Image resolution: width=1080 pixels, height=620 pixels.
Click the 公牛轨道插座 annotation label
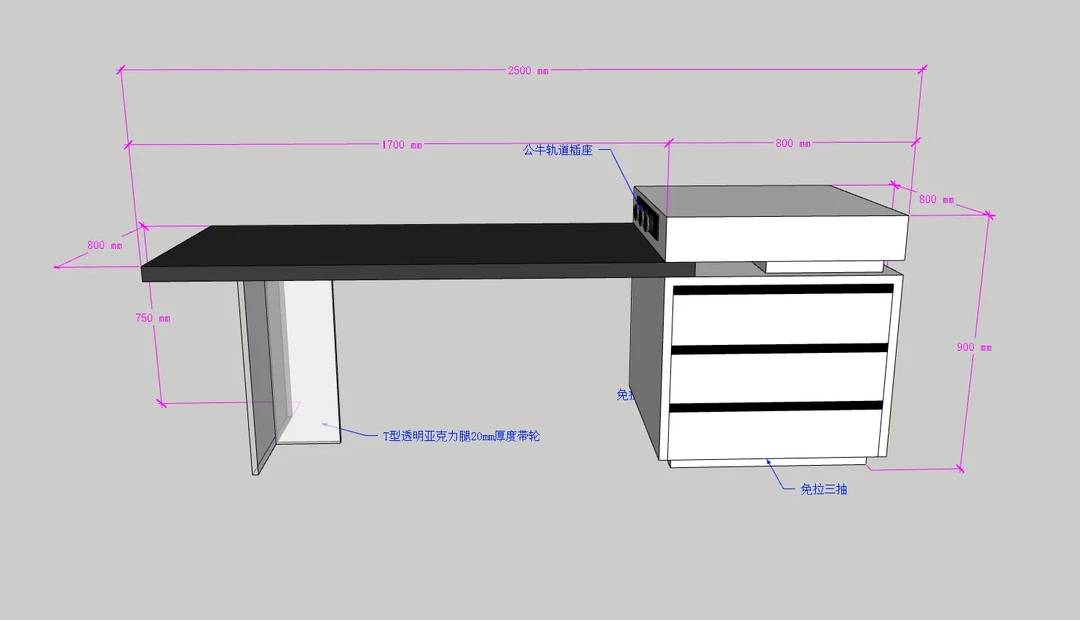(557, 150)
